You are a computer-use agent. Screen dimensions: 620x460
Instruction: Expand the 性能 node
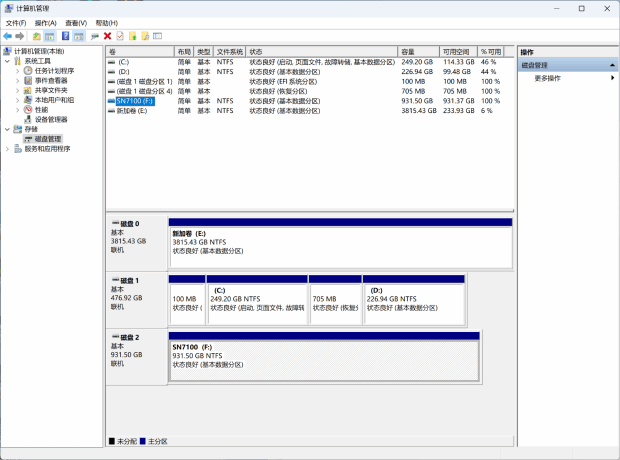click(x=17, y=110)
